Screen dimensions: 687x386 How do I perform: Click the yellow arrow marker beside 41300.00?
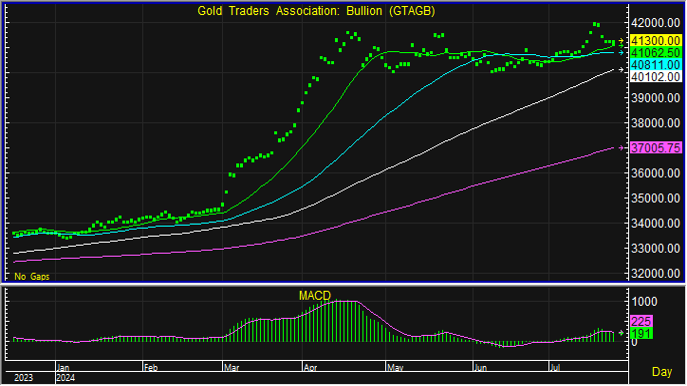point(621,41)
